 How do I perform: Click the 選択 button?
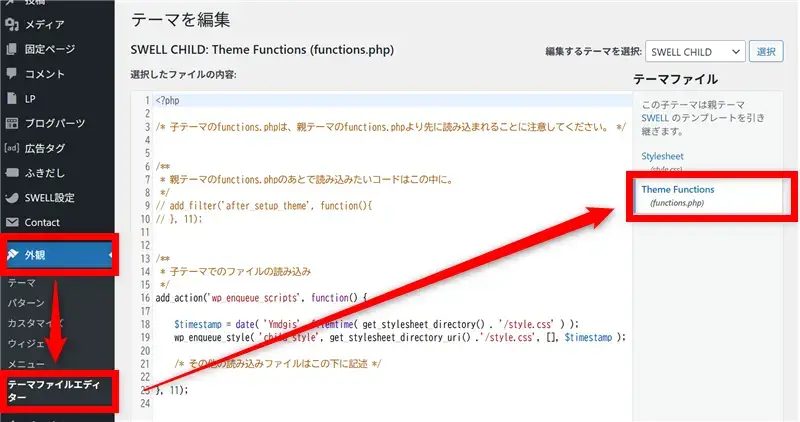click(x=766, y=52)
